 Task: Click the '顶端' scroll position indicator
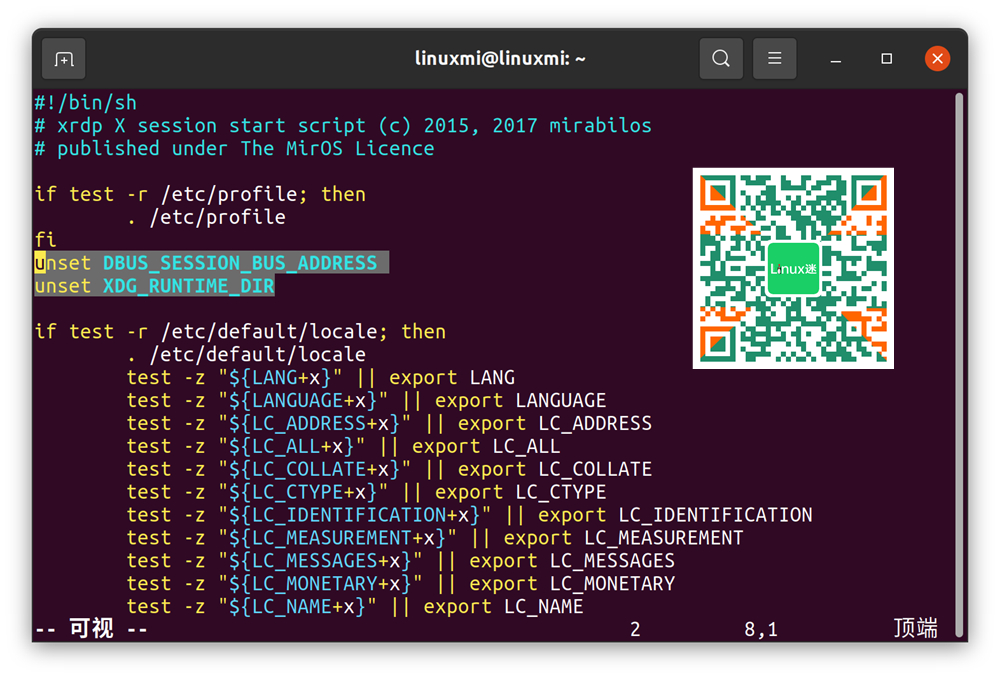coord(915,629)
